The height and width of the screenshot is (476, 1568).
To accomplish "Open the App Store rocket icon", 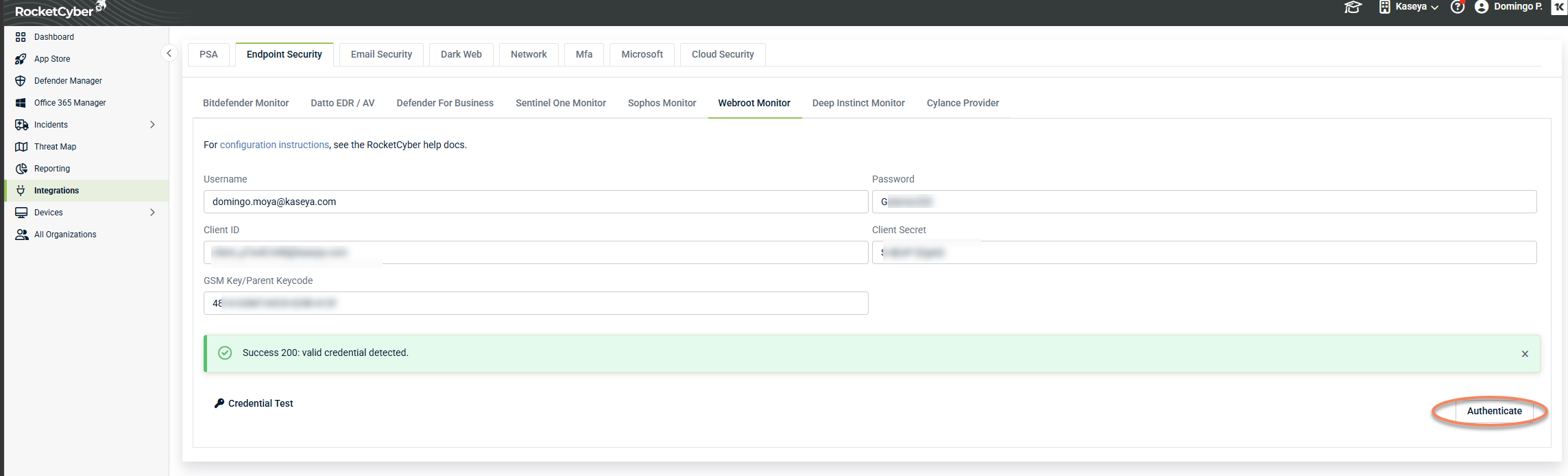I will click(21, 59).
